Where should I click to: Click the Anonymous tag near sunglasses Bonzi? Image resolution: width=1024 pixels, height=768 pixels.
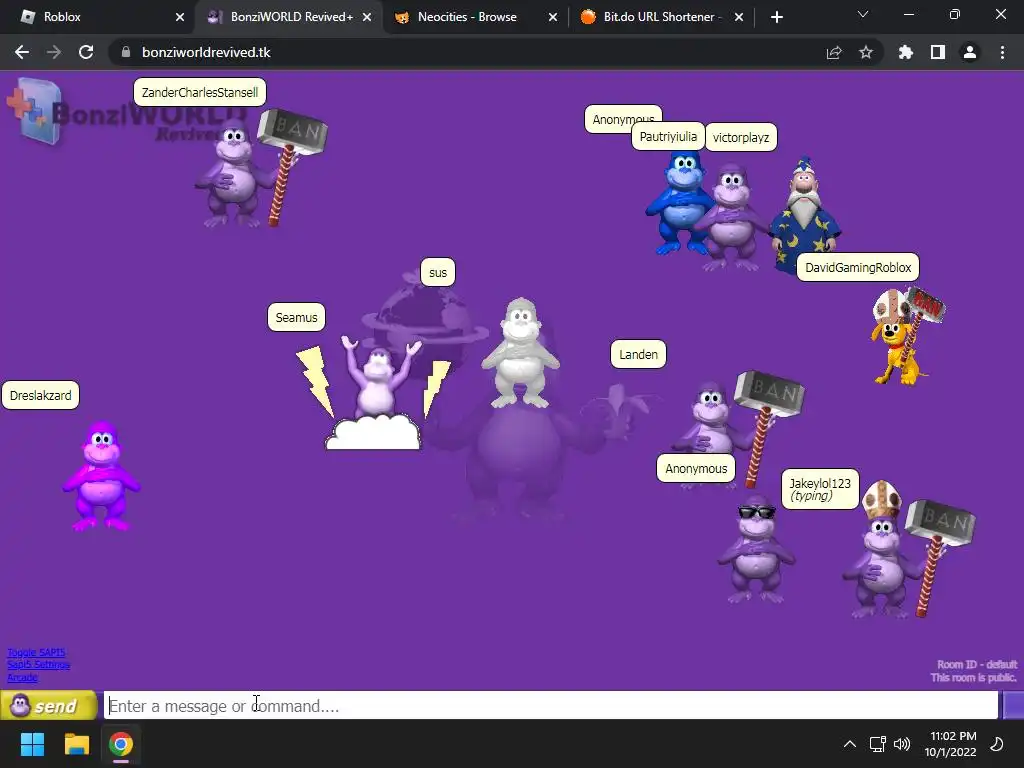coord(696,468)
